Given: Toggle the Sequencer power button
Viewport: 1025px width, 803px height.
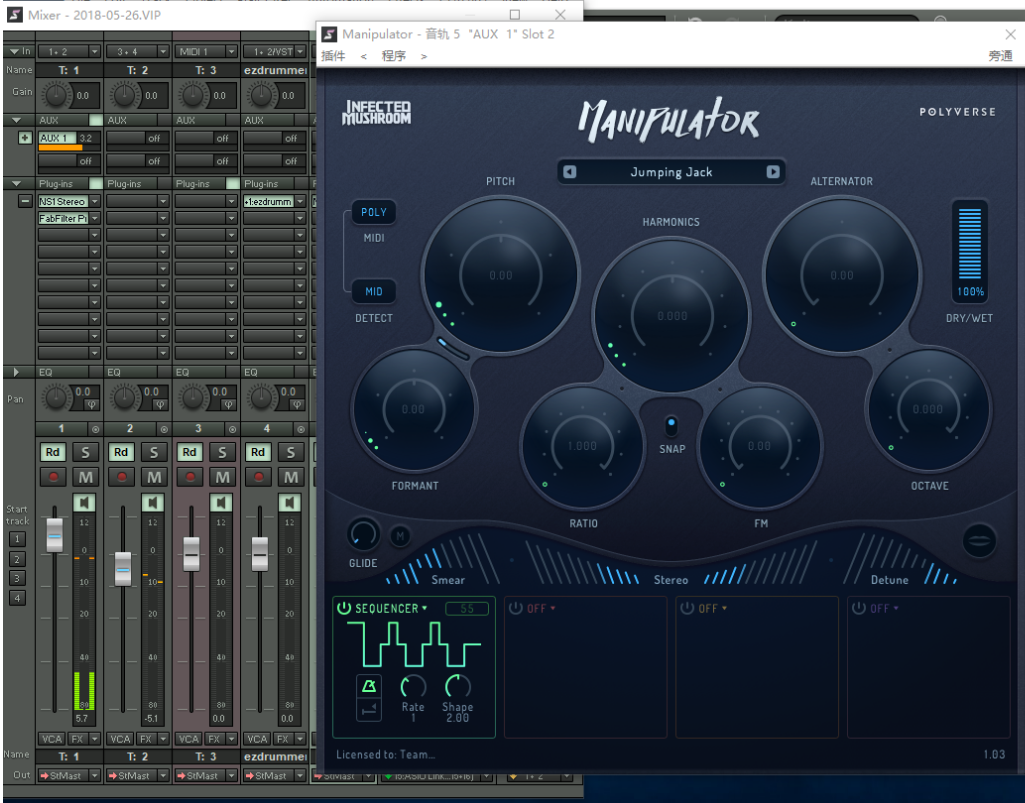Looking at the screenshot, I should 344,608.
